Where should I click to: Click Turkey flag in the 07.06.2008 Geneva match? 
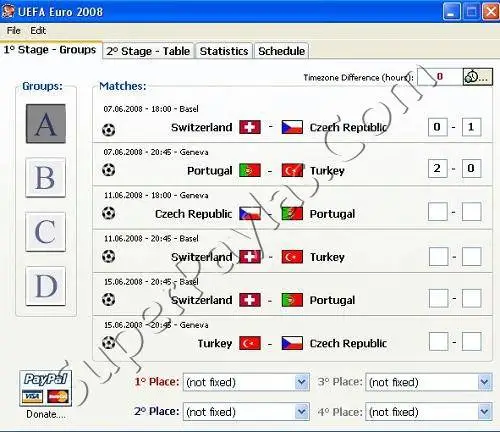click(292, 170)
